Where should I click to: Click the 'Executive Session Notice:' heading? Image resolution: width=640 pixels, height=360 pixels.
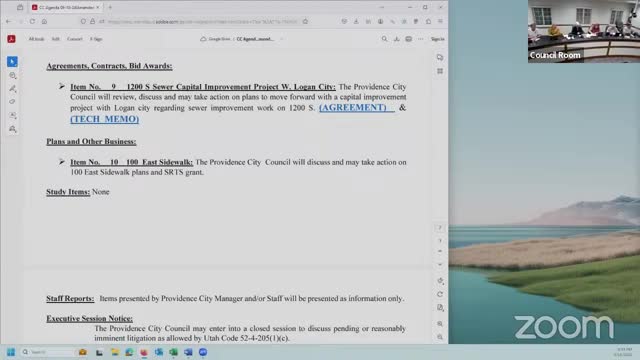coord(89,318)
